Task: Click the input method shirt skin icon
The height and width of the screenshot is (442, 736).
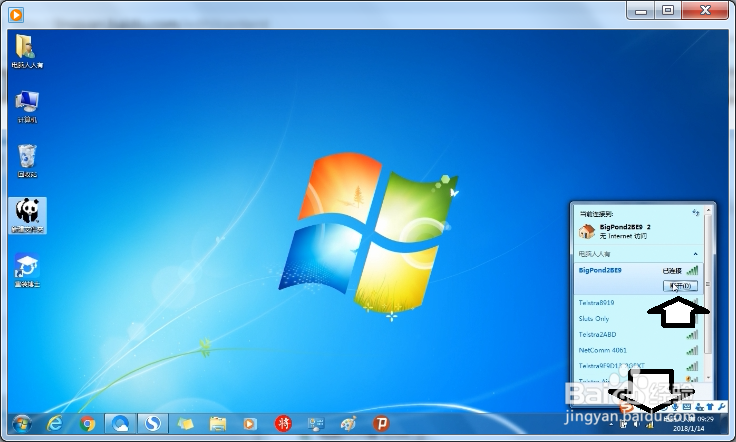Action: click(710, 406)
